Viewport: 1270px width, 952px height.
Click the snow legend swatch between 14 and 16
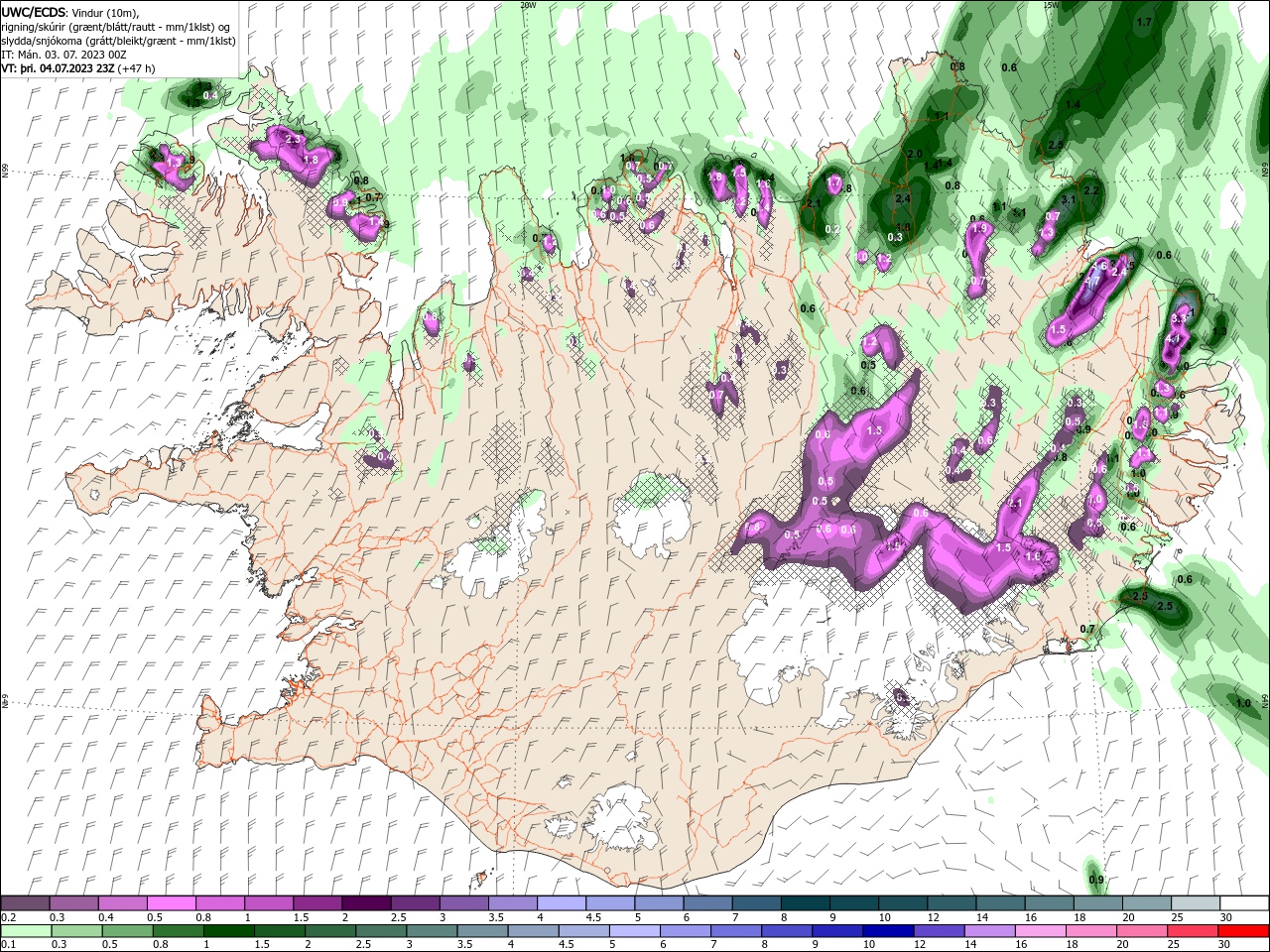tap(998, 903)
